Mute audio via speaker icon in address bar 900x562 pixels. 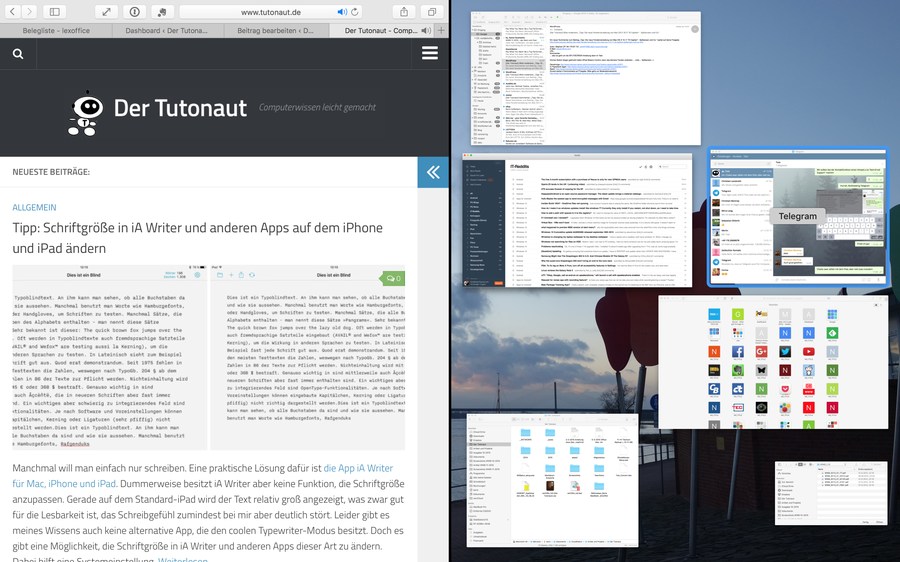point(343,11)
